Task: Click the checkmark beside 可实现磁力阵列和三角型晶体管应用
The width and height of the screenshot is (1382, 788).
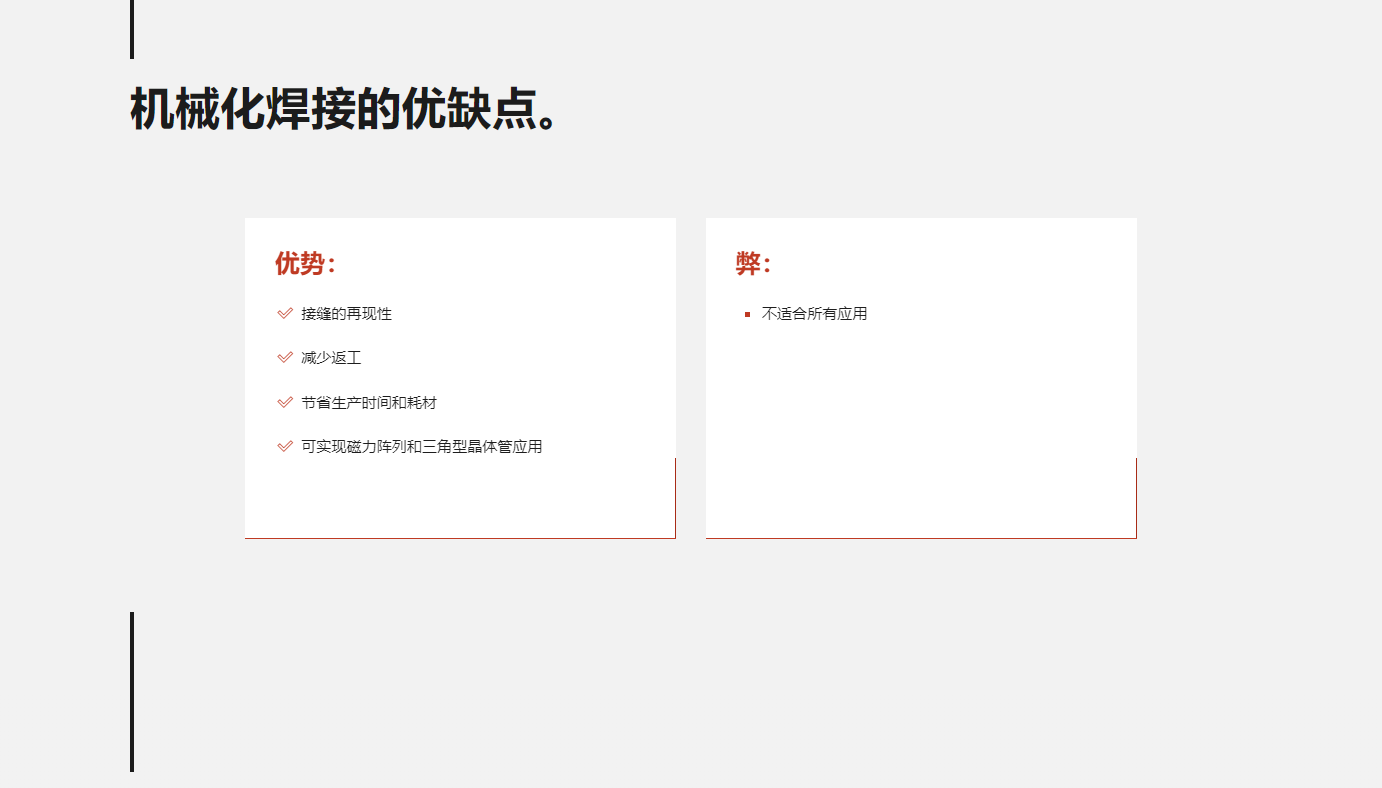Action: [x=285, y=447]
